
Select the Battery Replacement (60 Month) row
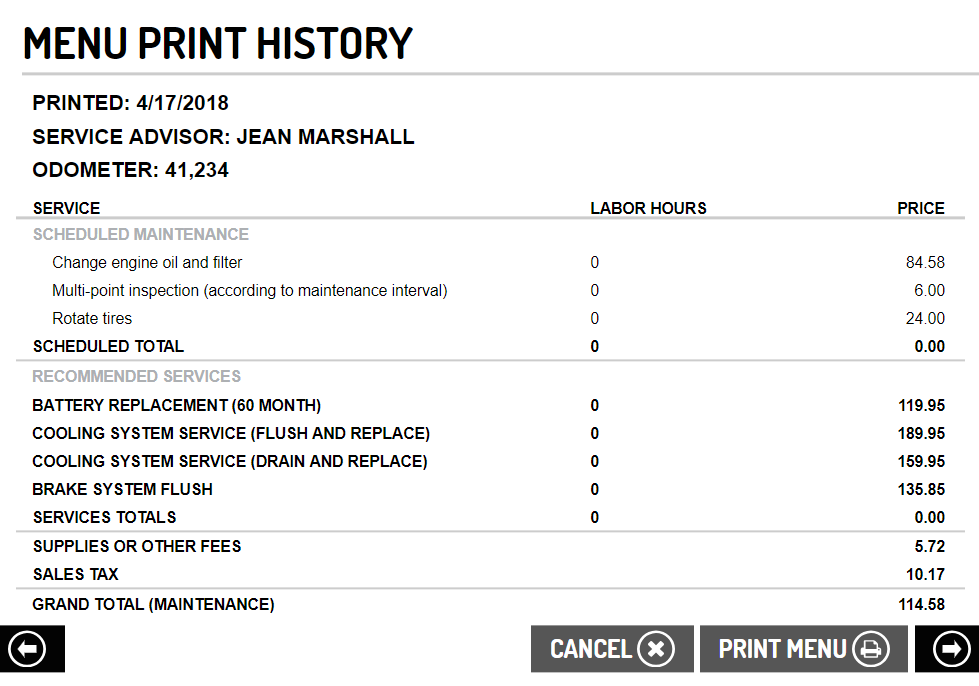177,406
